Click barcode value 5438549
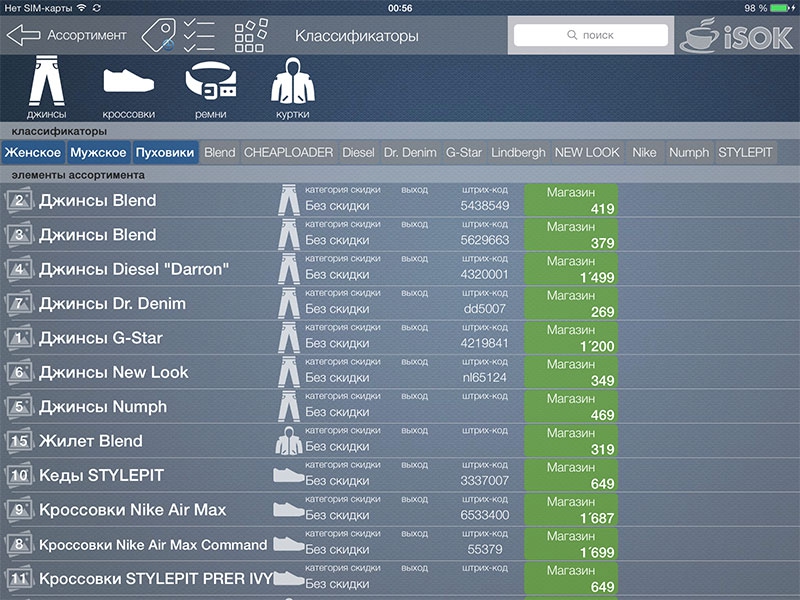This screenshot has width=800, height=600. tap(485, 206)
